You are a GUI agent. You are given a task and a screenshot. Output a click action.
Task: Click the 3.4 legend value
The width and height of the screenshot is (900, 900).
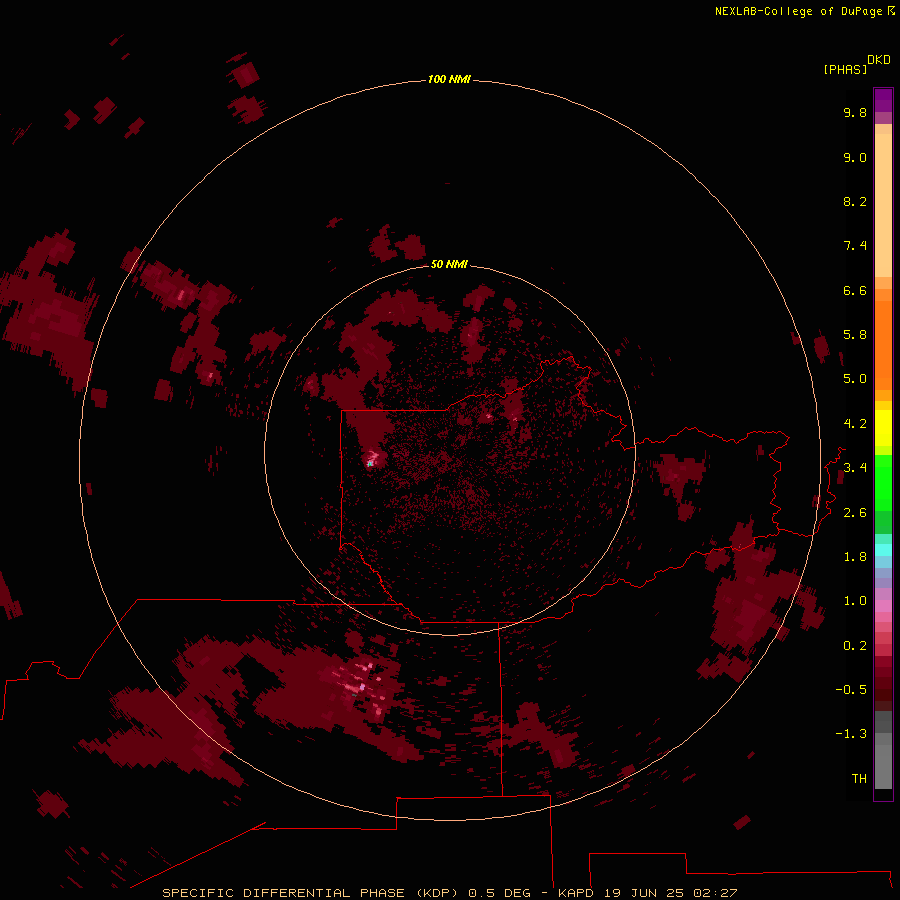tap(855, 467)
